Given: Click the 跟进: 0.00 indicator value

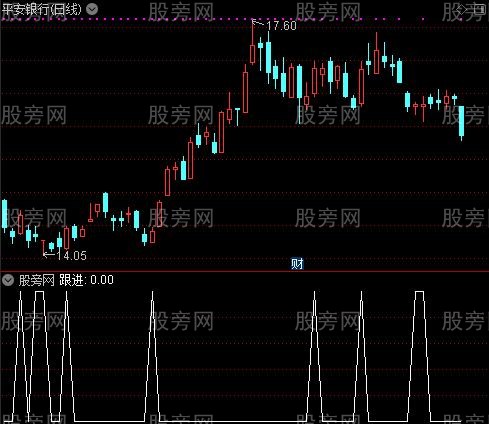Looking at the screenshot, I should click(86, 280).
